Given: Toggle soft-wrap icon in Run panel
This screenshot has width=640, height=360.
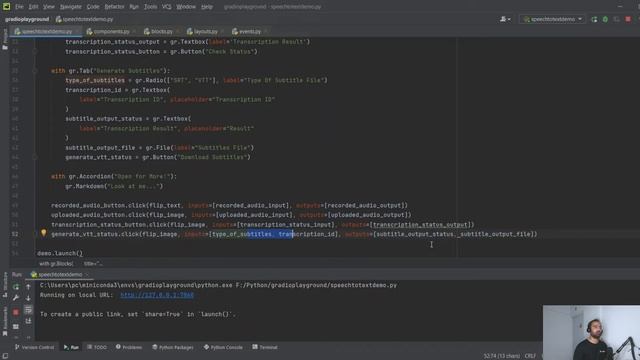Looking at the screenshot, I should point(28,310).
